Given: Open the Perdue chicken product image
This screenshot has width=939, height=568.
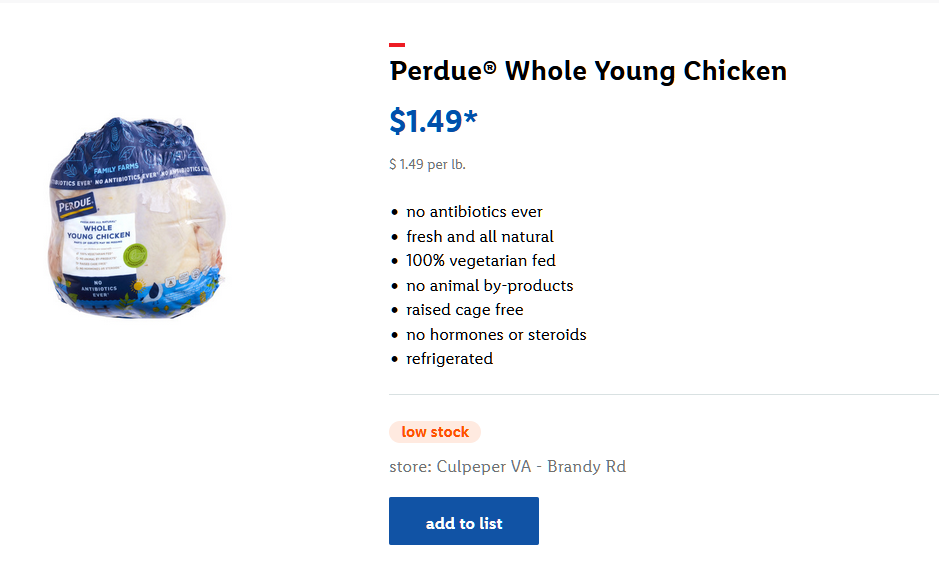Looking at the screenshot, I should [136, 218].
